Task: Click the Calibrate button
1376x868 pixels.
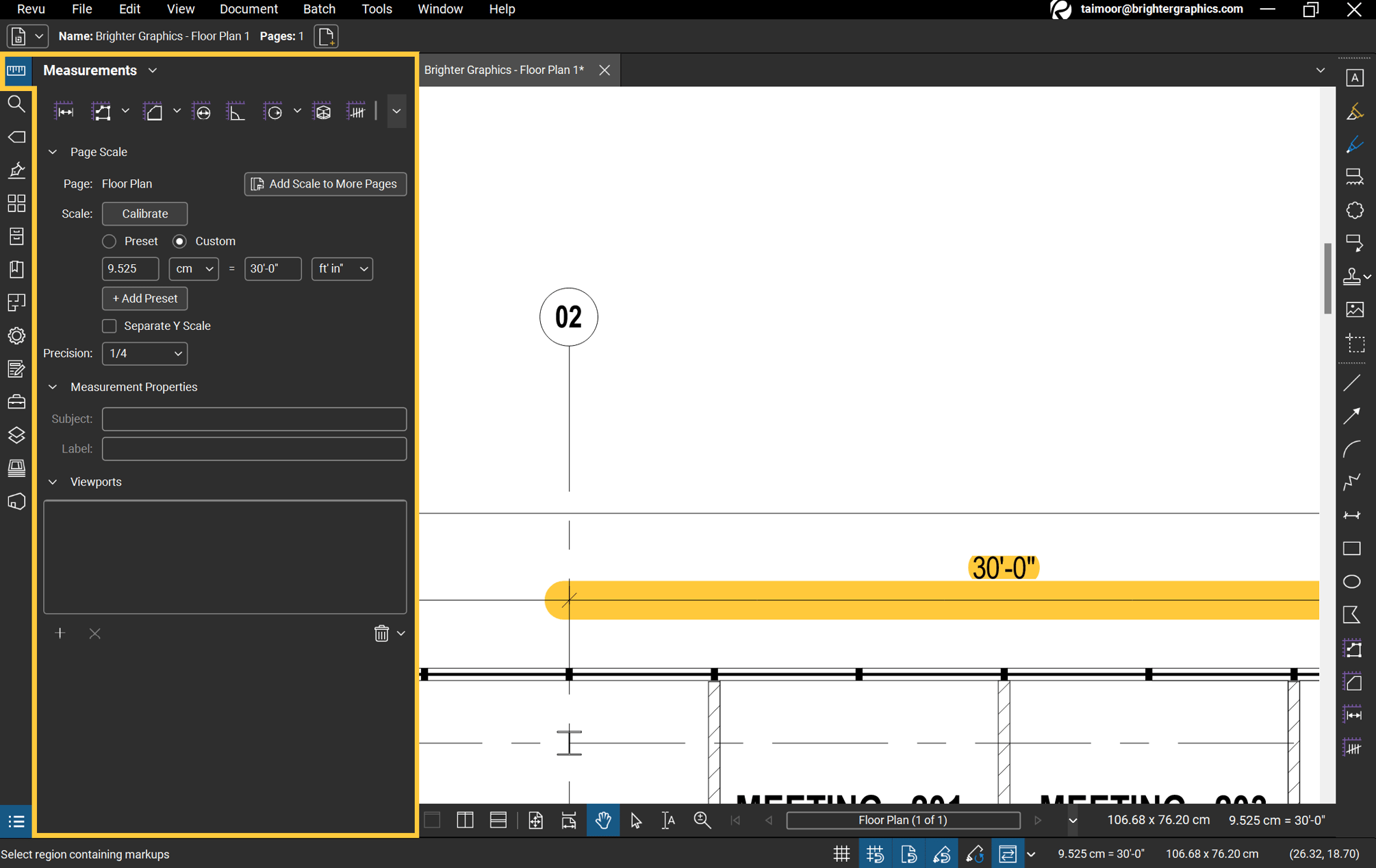Action: [x=144, y=214]
